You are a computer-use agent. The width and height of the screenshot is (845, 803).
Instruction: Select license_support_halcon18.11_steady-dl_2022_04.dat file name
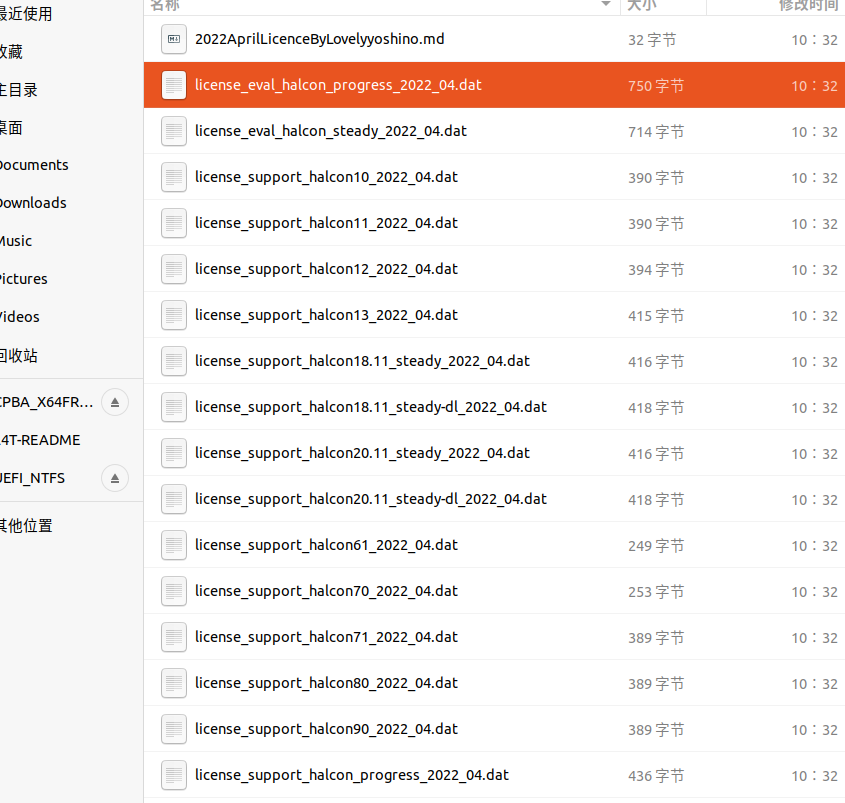pos(371,407)
